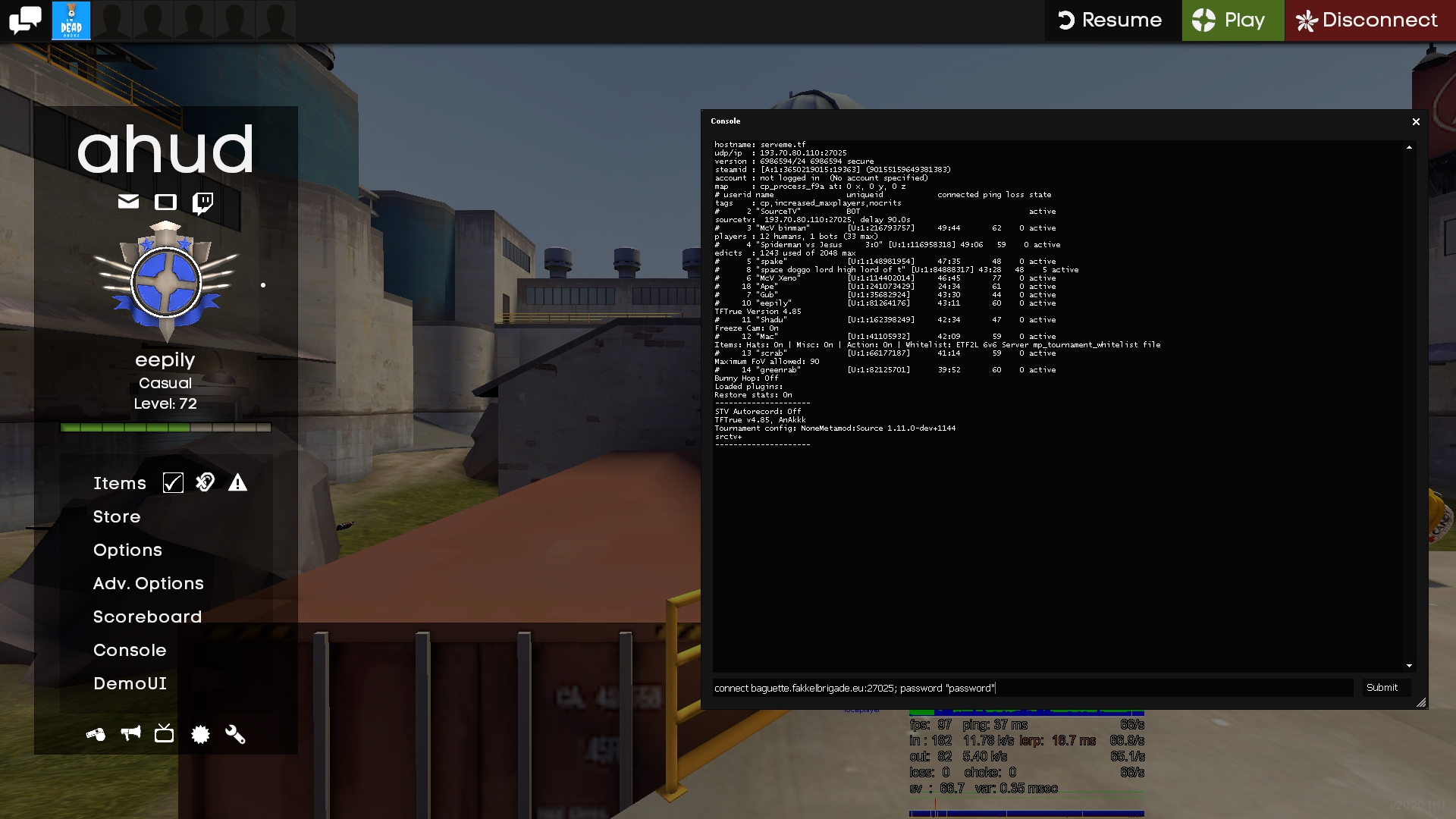The image size is (1456, 819).
Task: Click the eepily player name
Action: click(x=165, y=359)
